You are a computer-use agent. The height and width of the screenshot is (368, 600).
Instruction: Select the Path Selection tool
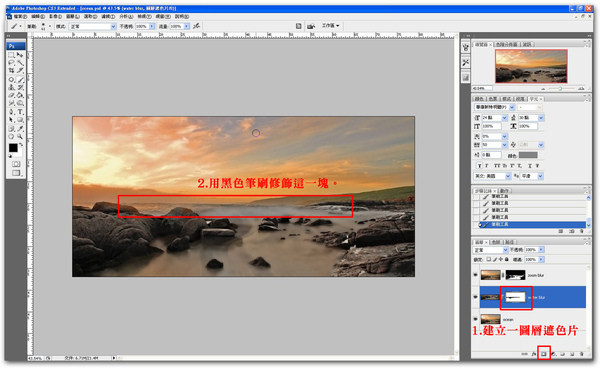click(x=11, y=120)
